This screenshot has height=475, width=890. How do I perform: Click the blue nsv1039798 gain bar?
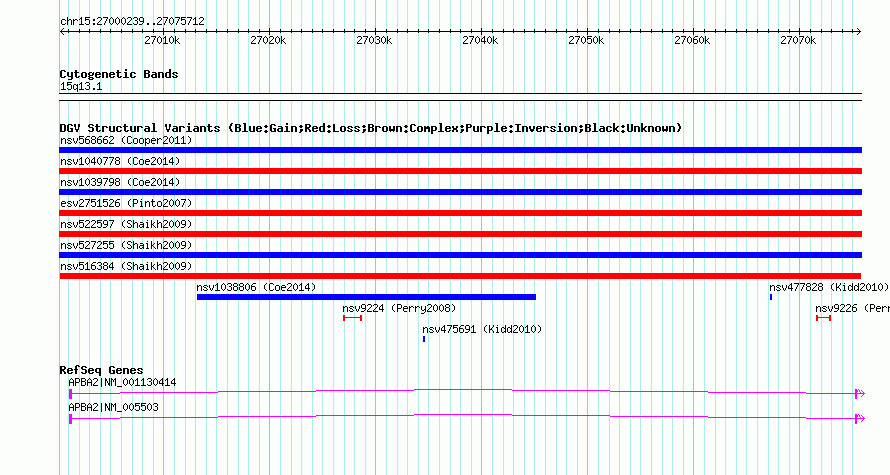click(x=460, y=192)
